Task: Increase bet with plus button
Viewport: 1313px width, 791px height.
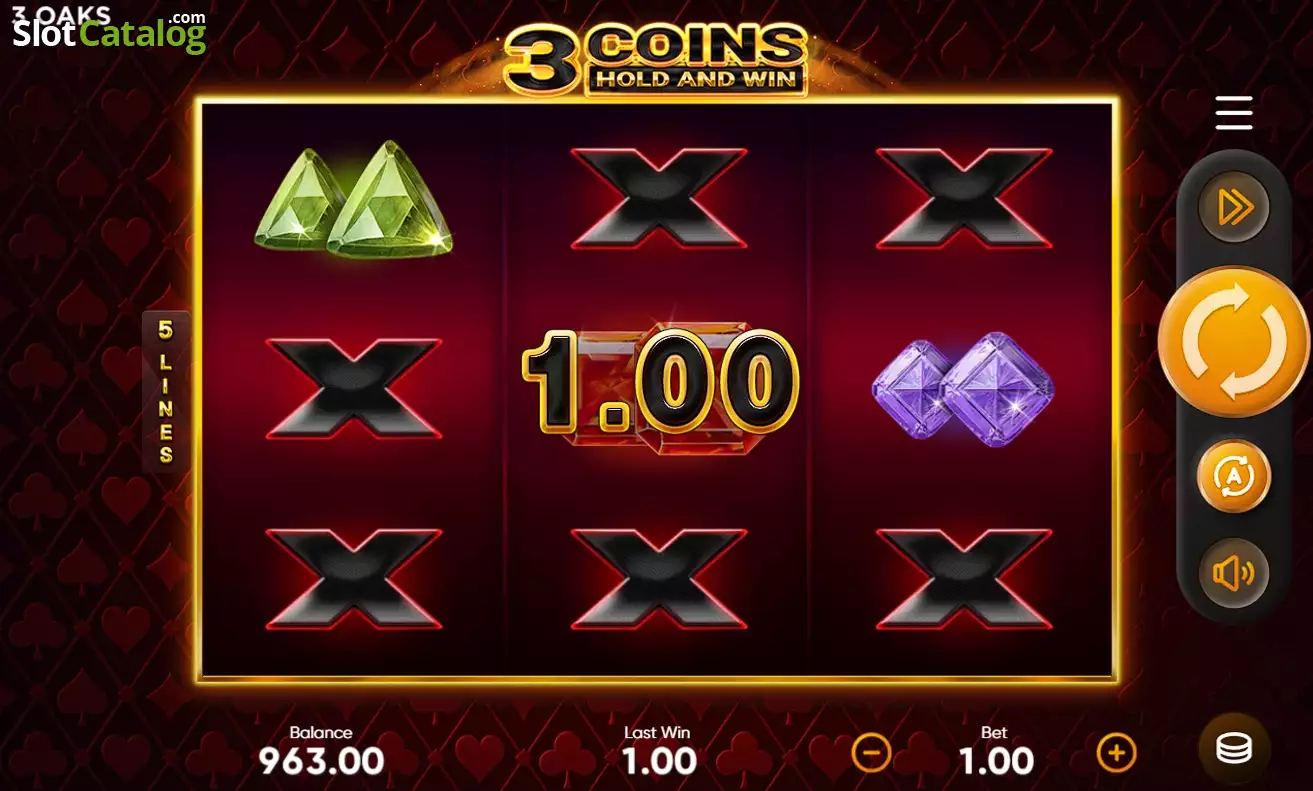Action: click(1117, 752)
